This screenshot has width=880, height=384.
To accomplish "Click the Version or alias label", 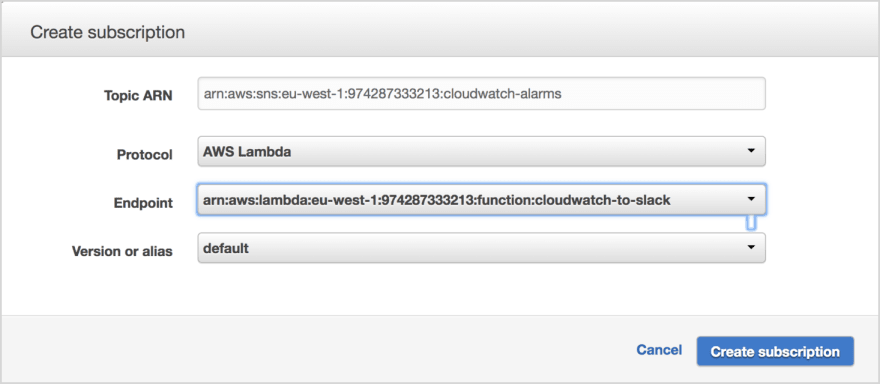I will pos(122,251).
